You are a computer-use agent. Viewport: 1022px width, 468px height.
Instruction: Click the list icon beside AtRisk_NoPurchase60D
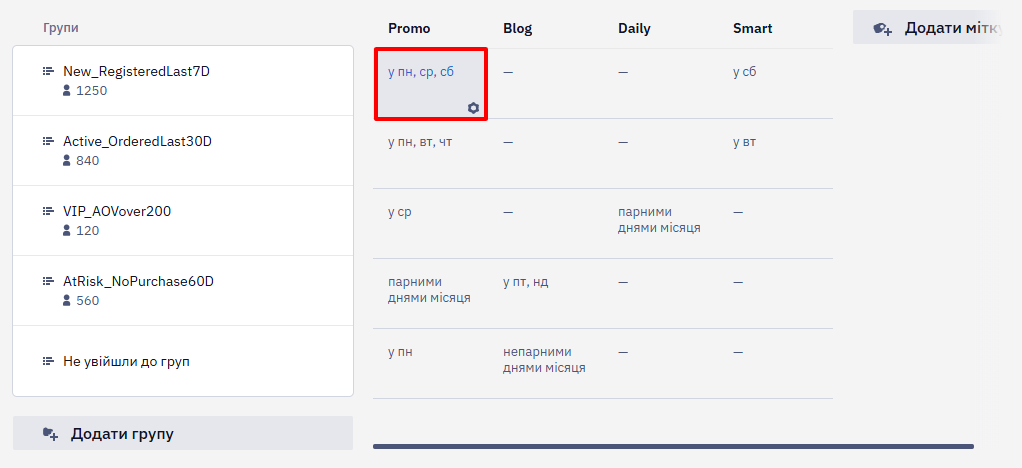[48, 281]
